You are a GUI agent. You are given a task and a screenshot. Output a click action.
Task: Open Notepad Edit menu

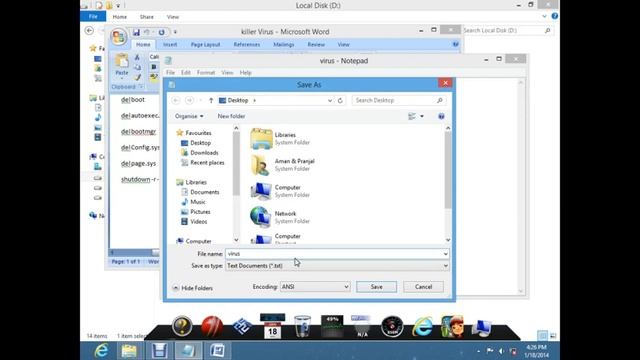pos(186,73)
